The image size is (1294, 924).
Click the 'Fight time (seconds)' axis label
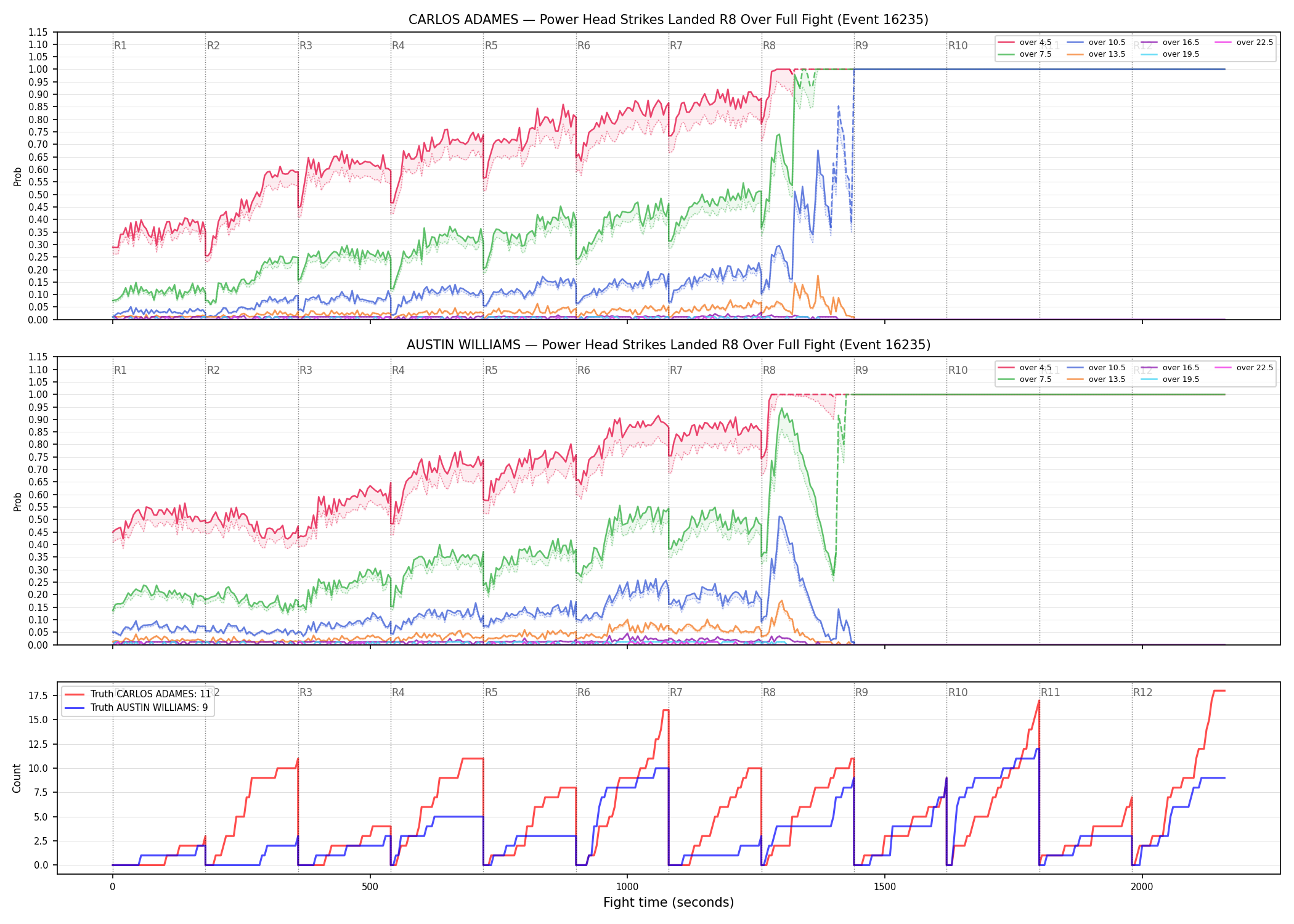pyautogui.click(x=669, y=902)
